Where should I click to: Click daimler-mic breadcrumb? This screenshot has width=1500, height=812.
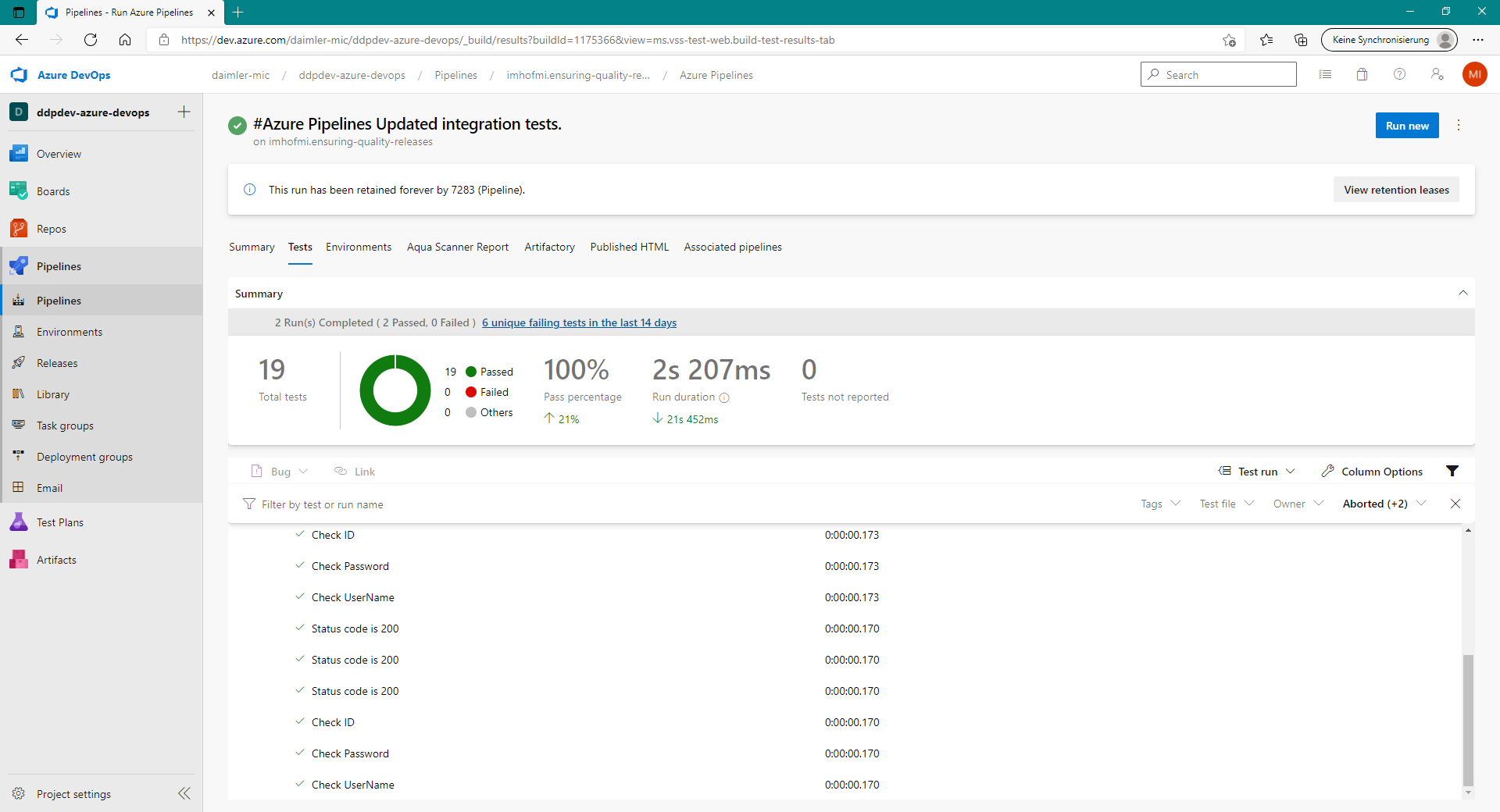tap(241, 75)
